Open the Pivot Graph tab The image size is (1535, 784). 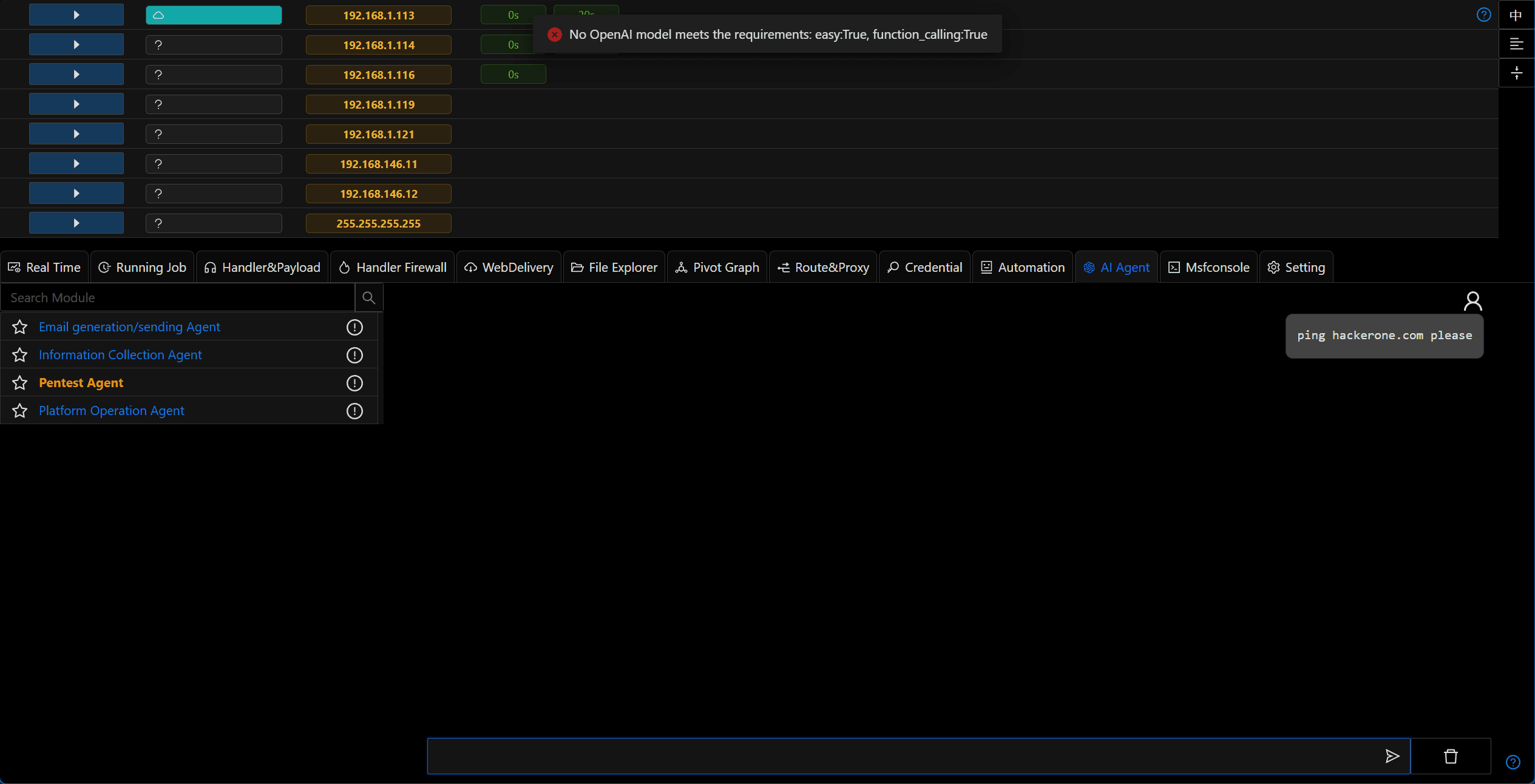[x=717, y=268]
